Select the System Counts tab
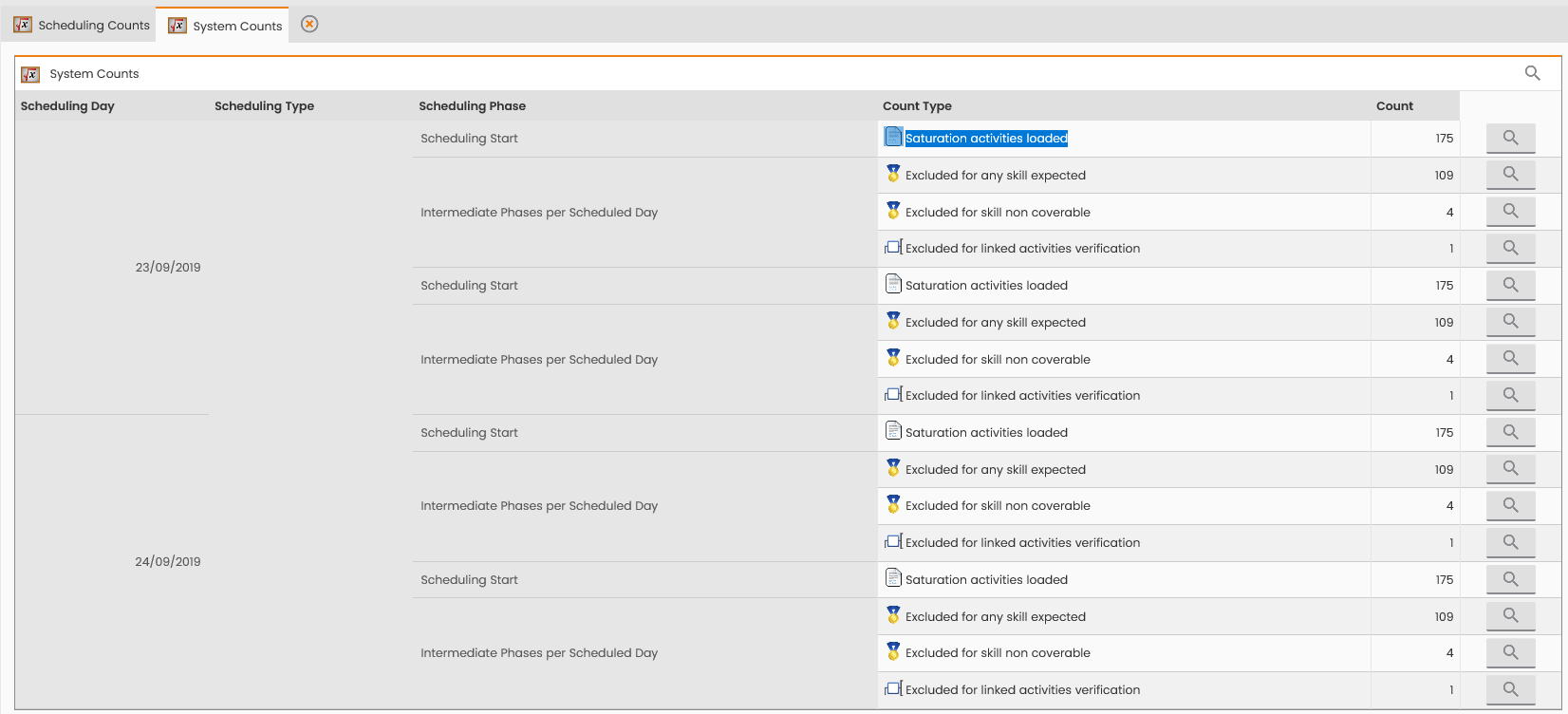Image resolution: width=1568 pixels, height=714 pixels. [225, 26]
